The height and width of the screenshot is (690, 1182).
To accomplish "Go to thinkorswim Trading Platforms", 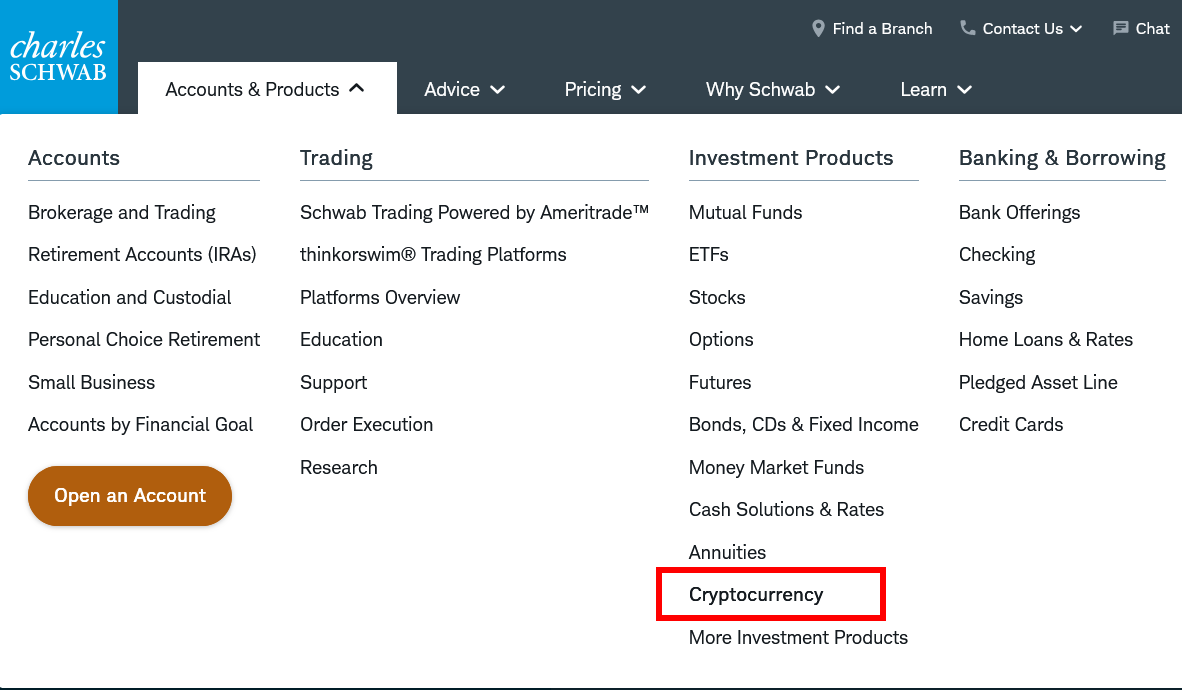I will [x=433, y=255].
